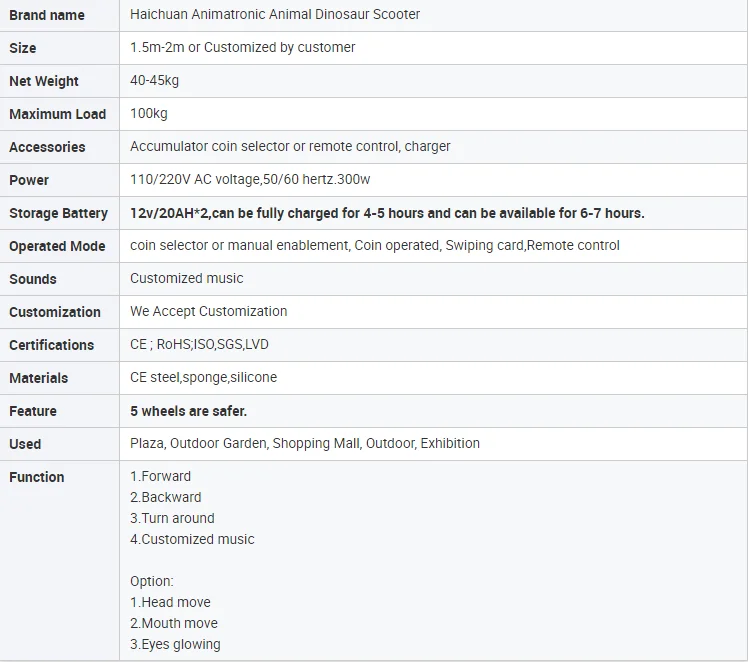This screenshot has height=662, width=748.
Task: Click '1.5m-2m or Customized by customer' value
Action: coord(242,47)
